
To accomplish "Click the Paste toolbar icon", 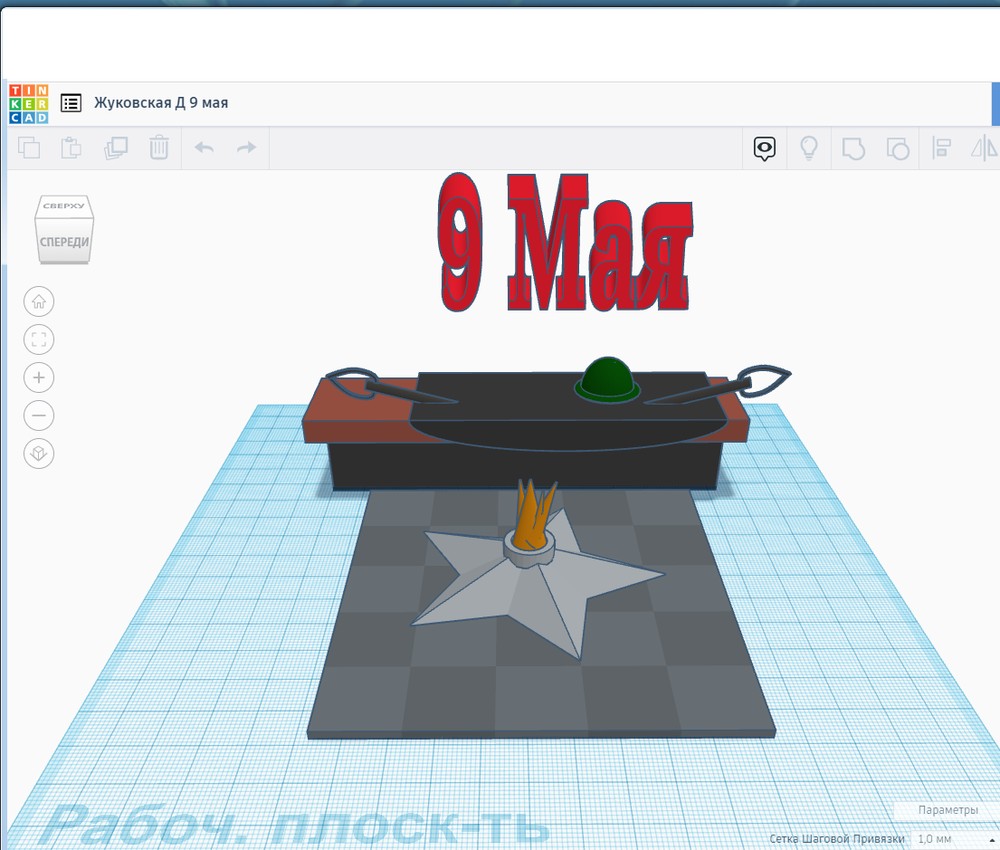I will pyautogui.click(x=71, y=149).
